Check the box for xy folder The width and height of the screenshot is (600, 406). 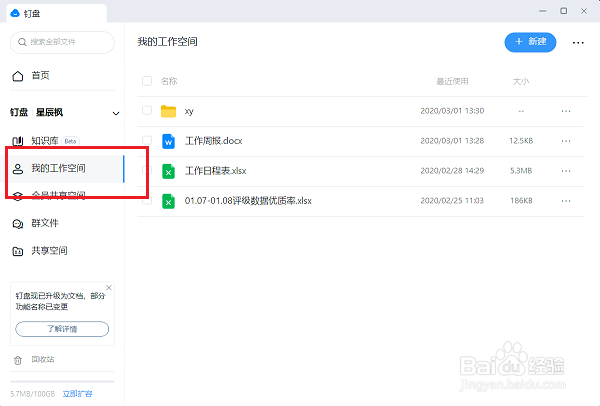click(147, 110)
